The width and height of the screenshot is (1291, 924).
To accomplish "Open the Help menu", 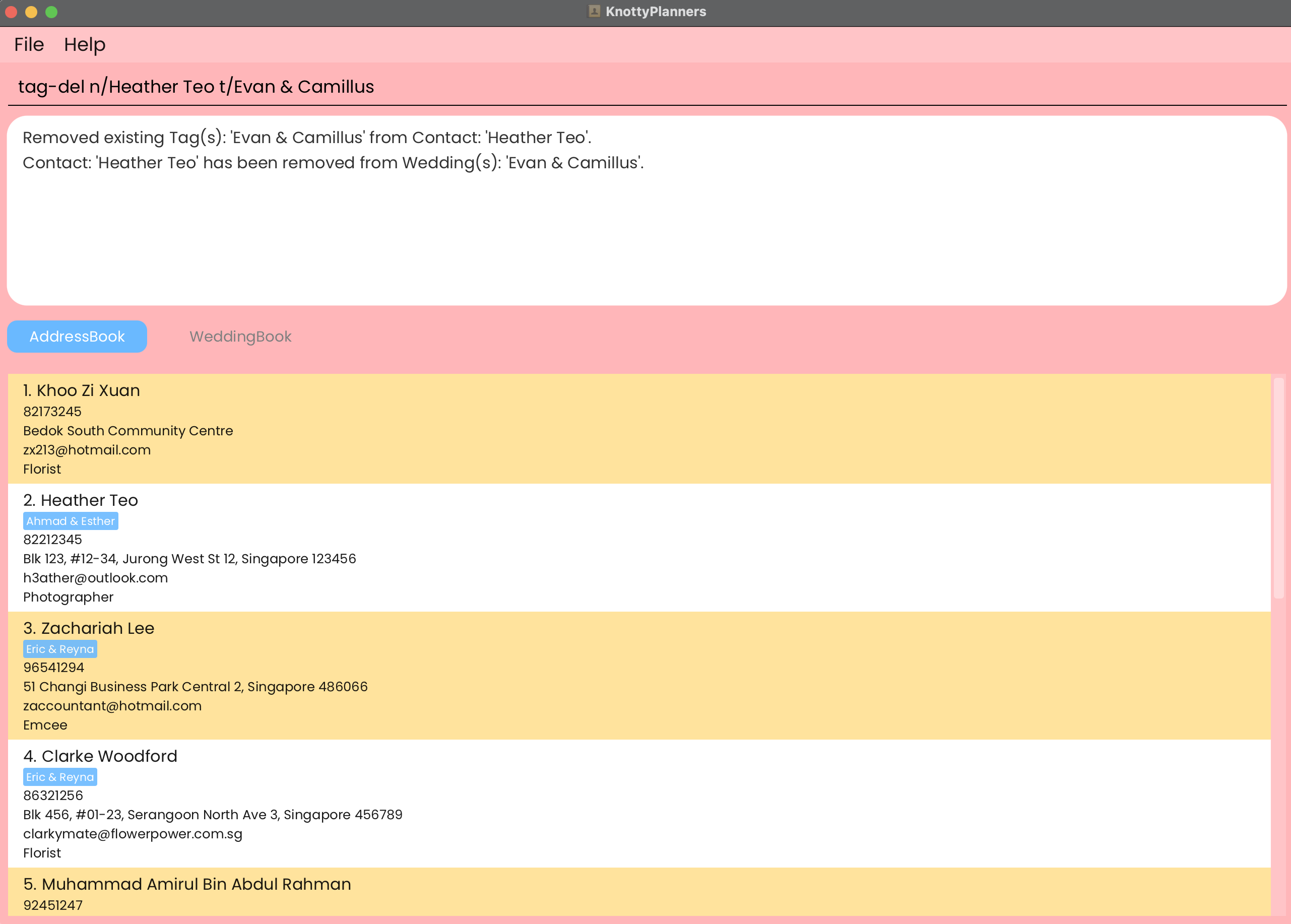I will pyautogui.click(x=84, y=44).
